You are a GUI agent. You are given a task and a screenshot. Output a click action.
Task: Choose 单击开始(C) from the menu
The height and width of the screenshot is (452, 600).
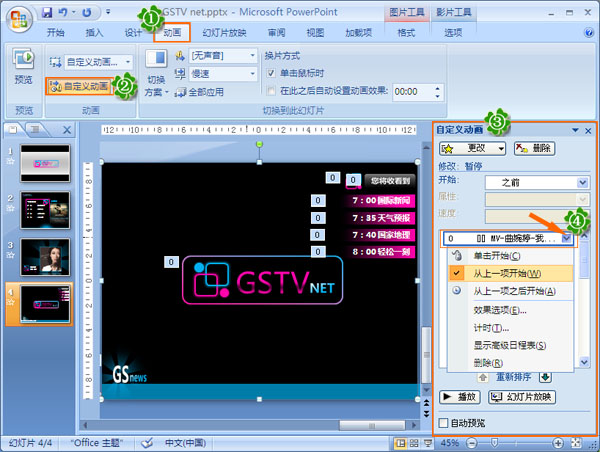[x=510, y=256]
